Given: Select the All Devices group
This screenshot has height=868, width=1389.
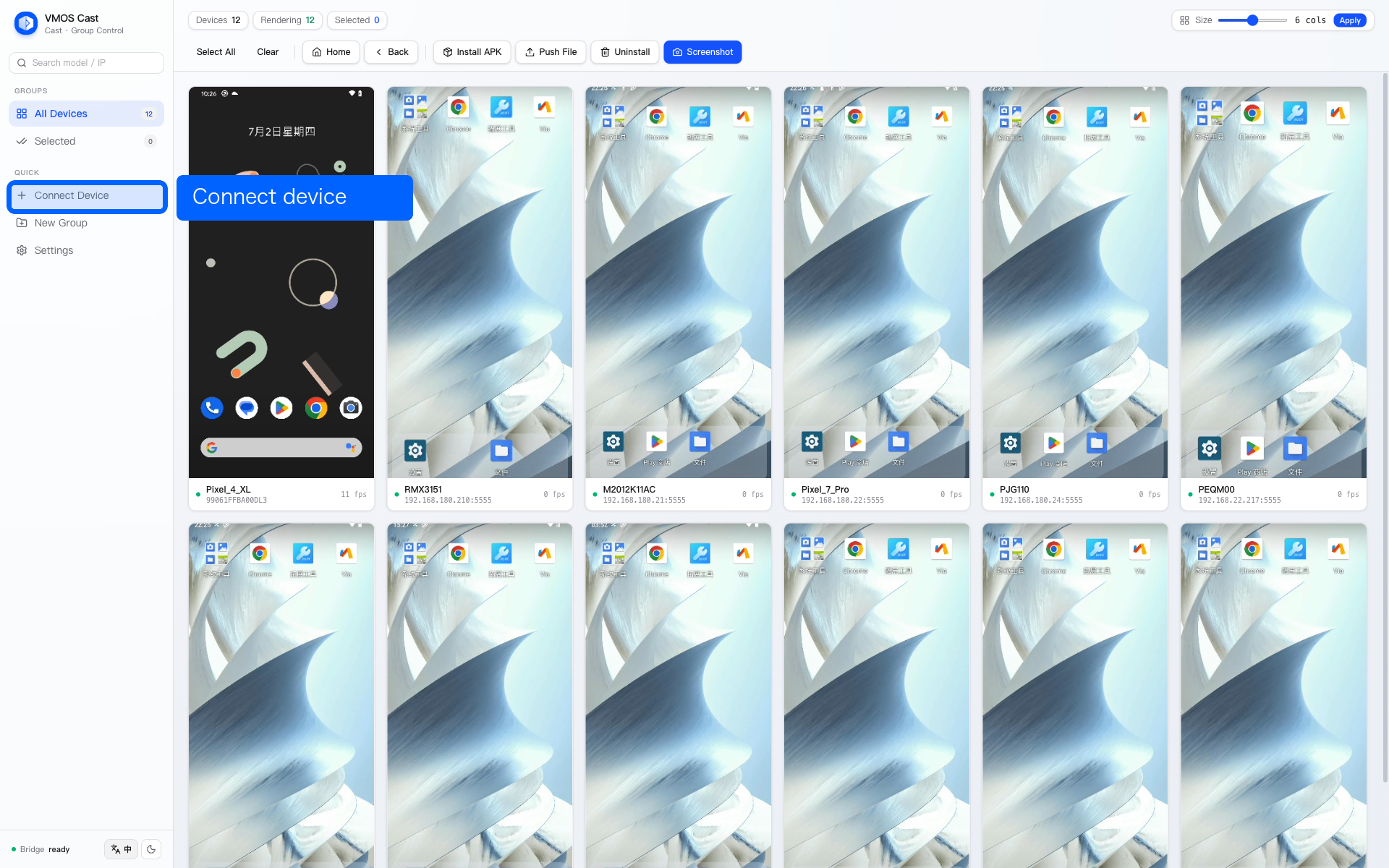Looking at the screenshot, I should point(86,114).
